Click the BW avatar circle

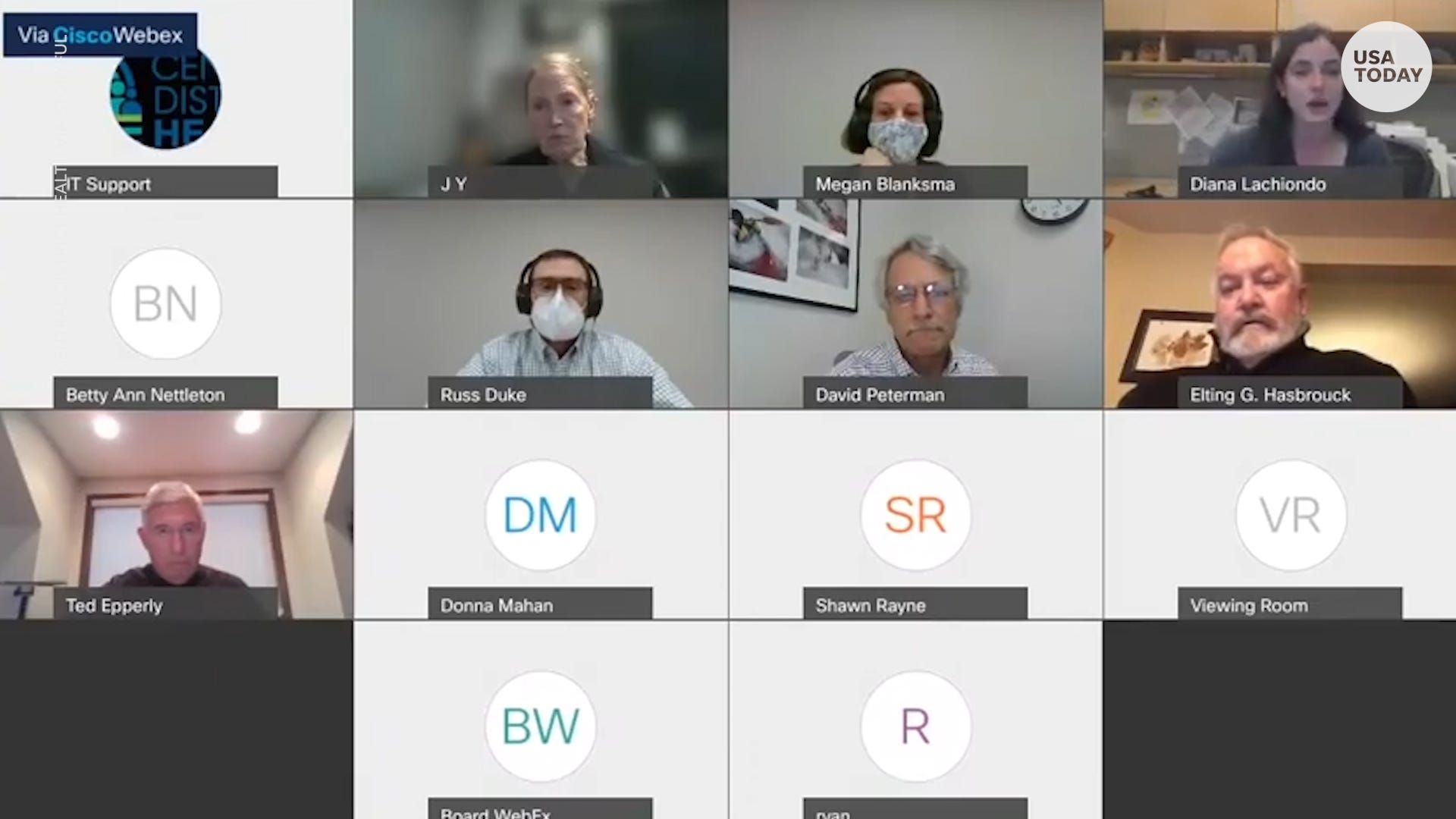click(x=540, y=726)
